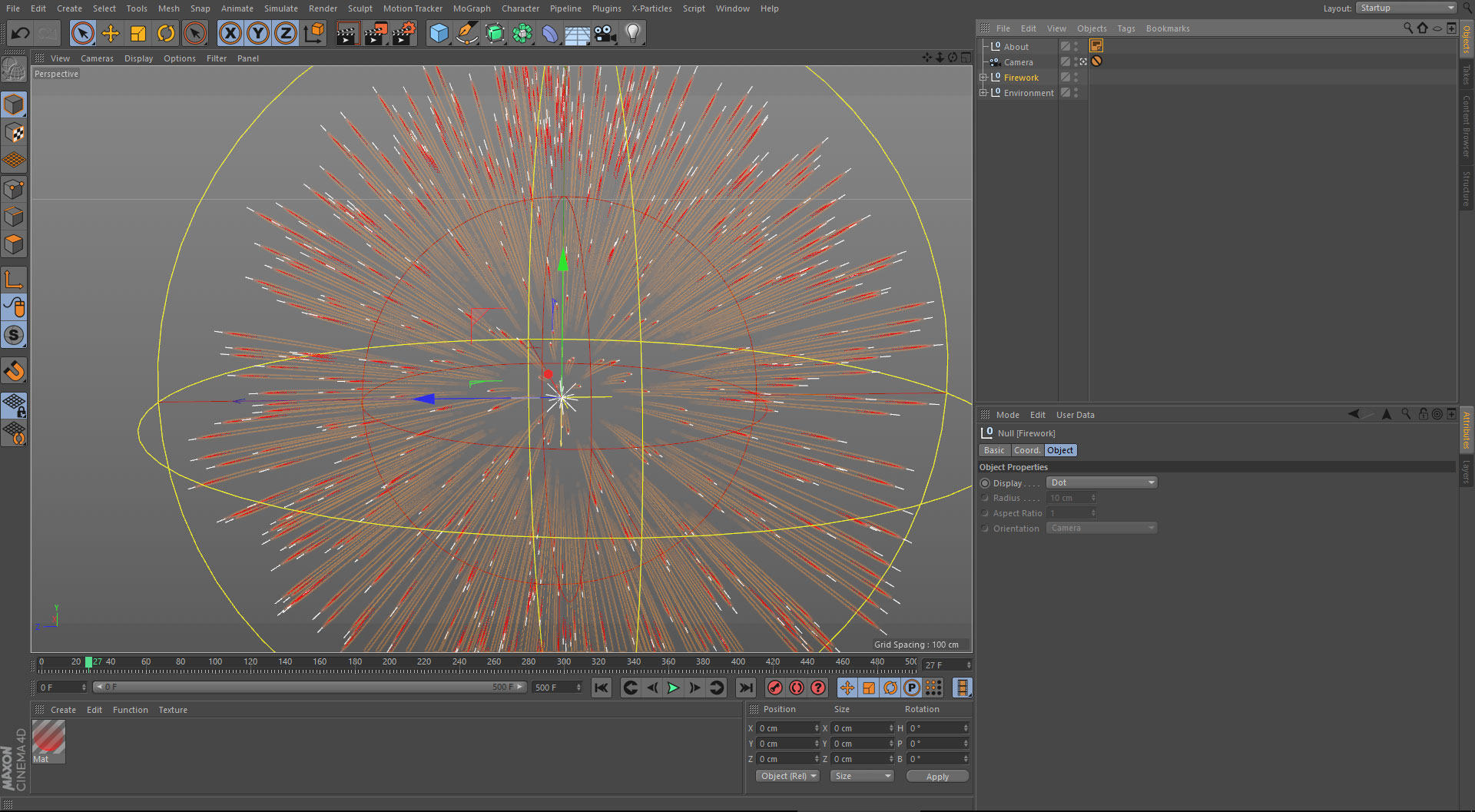Image resolution: width=1475 pixels, height=812 pixels.
Task: Open the Size mode dropdown
Action: tap(862, 776)
